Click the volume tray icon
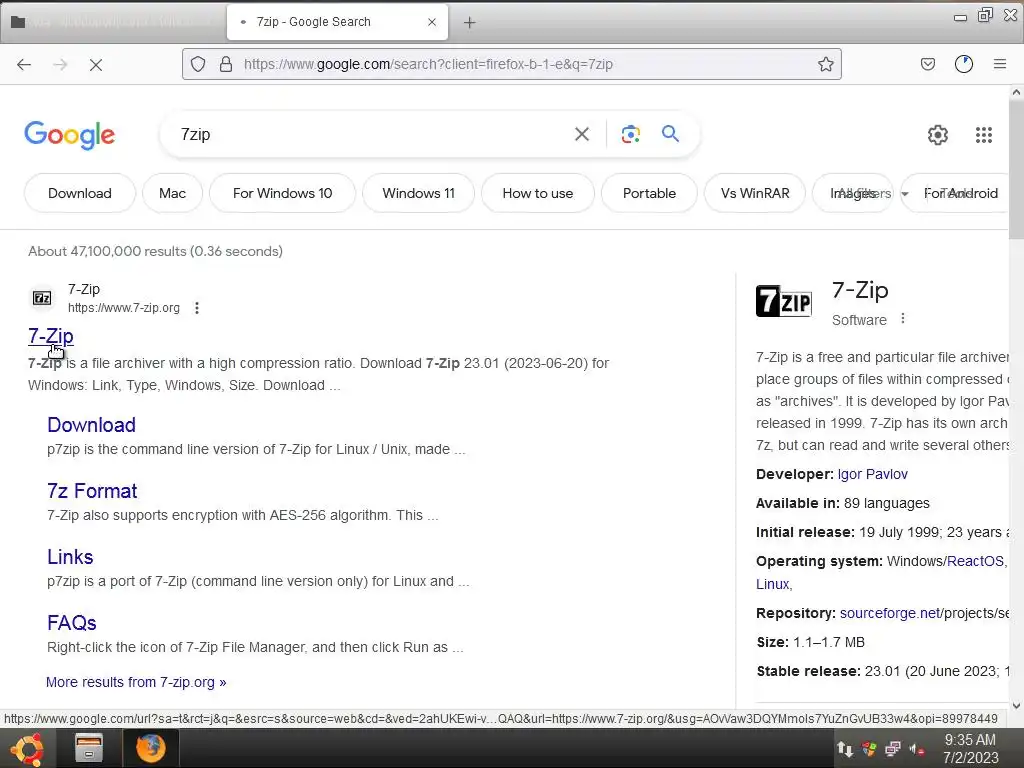This screenshot has width=1024, height=768. [917, 749]
